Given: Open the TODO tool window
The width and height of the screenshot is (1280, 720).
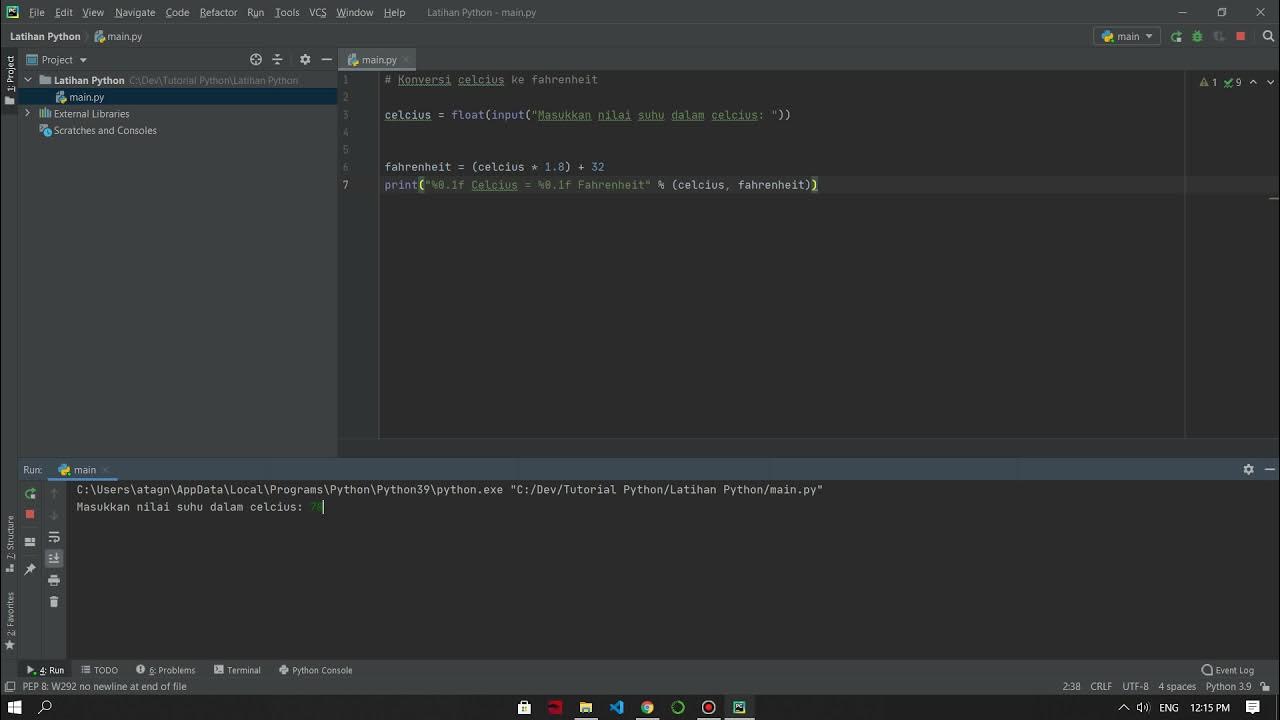Looking at the screenshot, I should tap(99, 670).
